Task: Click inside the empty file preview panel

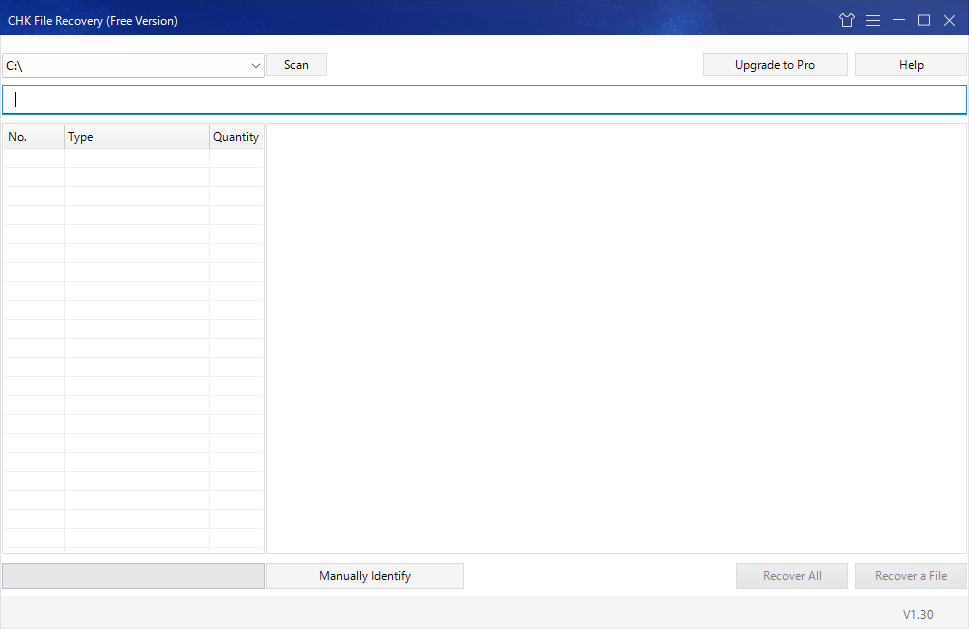Action: (616, 338)
